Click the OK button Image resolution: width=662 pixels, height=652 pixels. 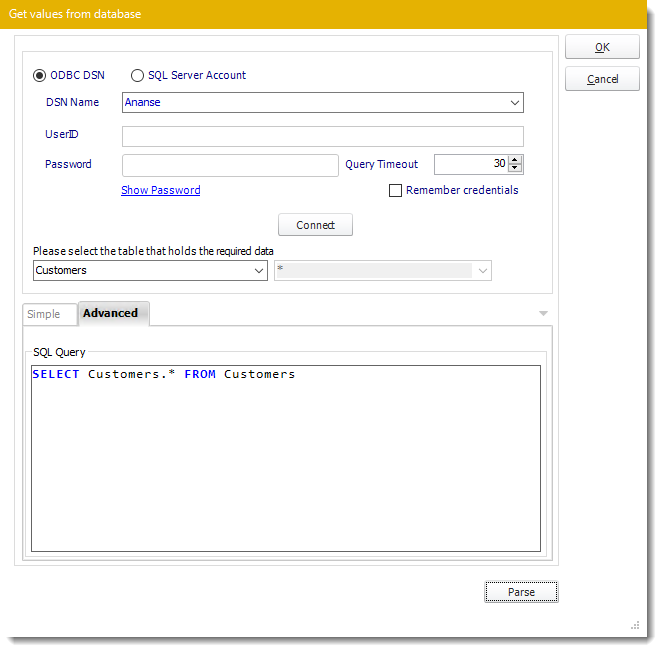[602, 47]
